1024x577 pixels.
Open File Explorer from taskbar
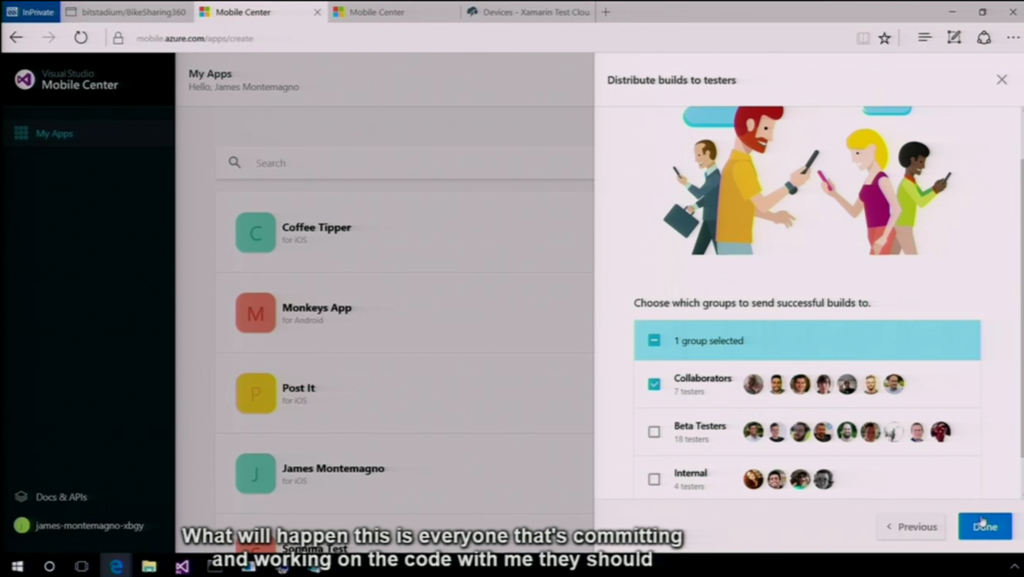click(x=149, y=566)
